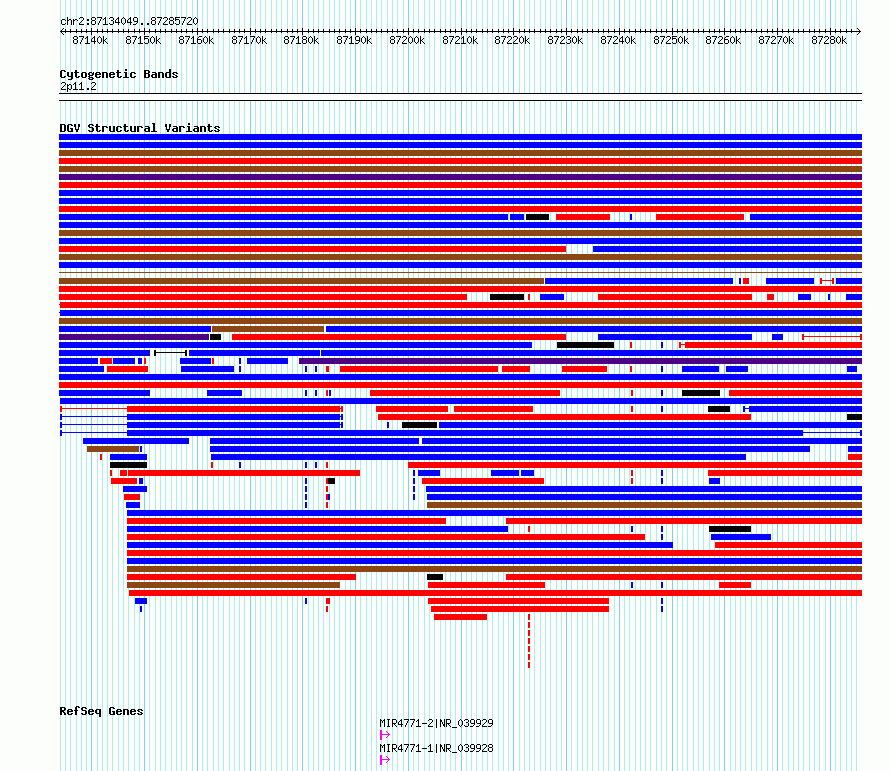Open the RefSeq Genes track title

coord(101,711)
